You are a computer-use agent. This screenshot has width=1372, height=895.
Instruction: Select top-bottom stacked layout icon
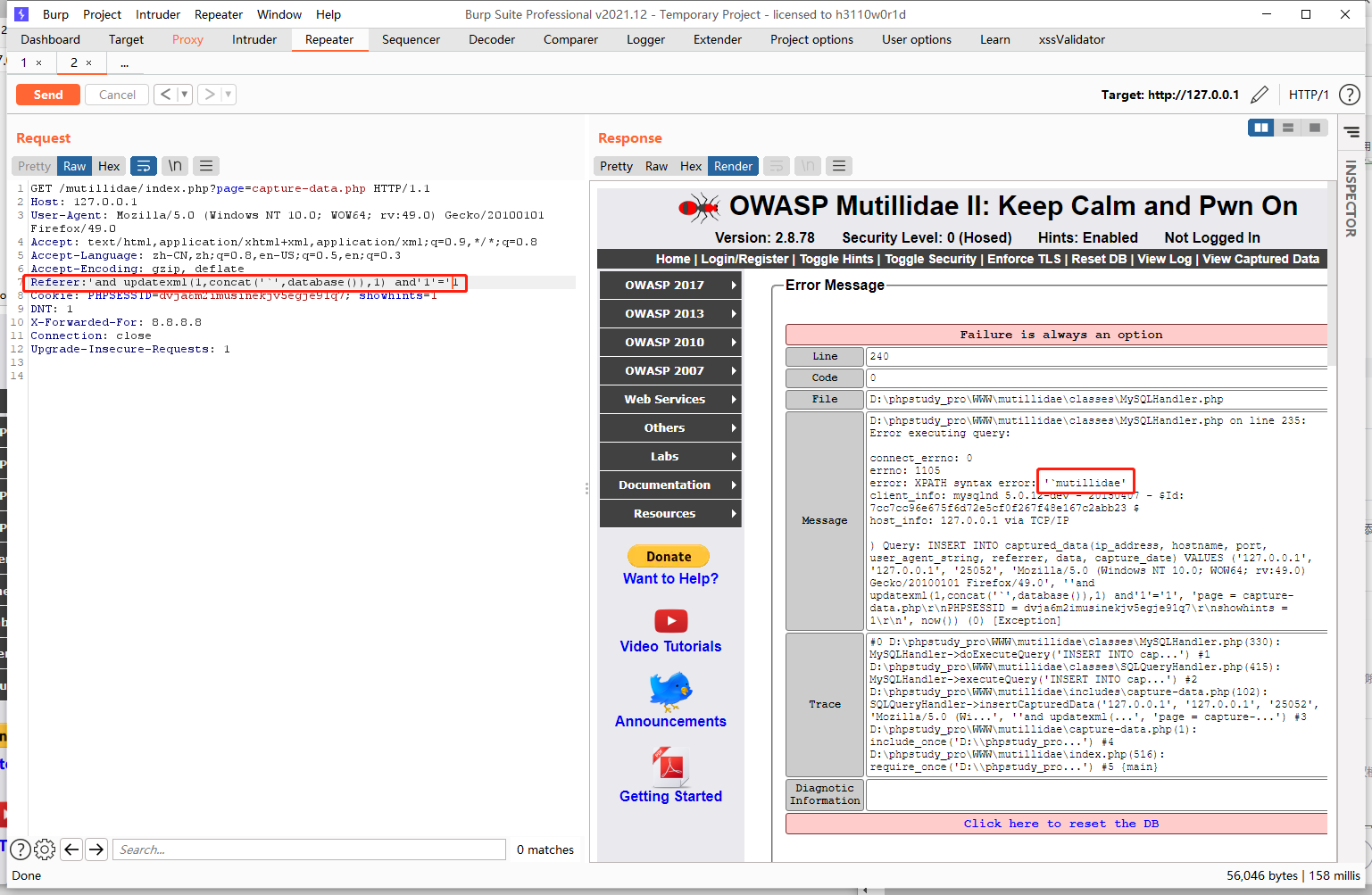(x=1288, y=128)
